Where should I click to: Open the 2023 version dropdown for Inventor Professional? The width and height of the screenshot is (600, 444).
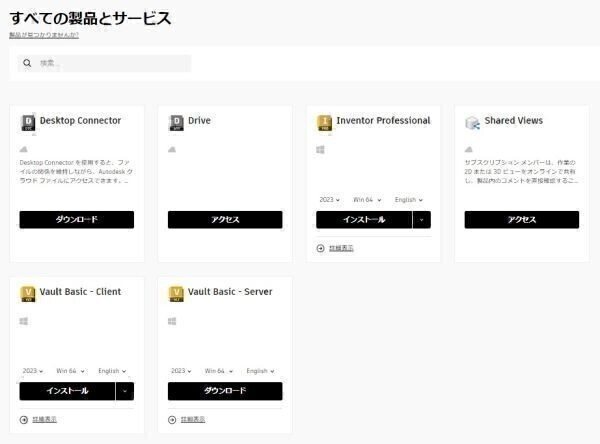point(329,200)
